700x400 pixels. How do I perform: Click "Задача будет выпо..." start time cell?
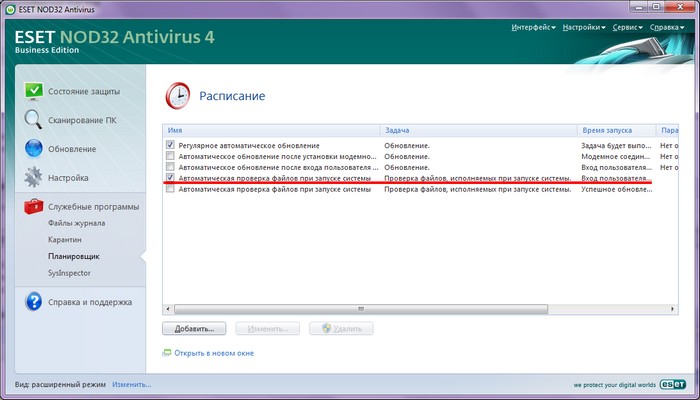(x=617, y=146)
